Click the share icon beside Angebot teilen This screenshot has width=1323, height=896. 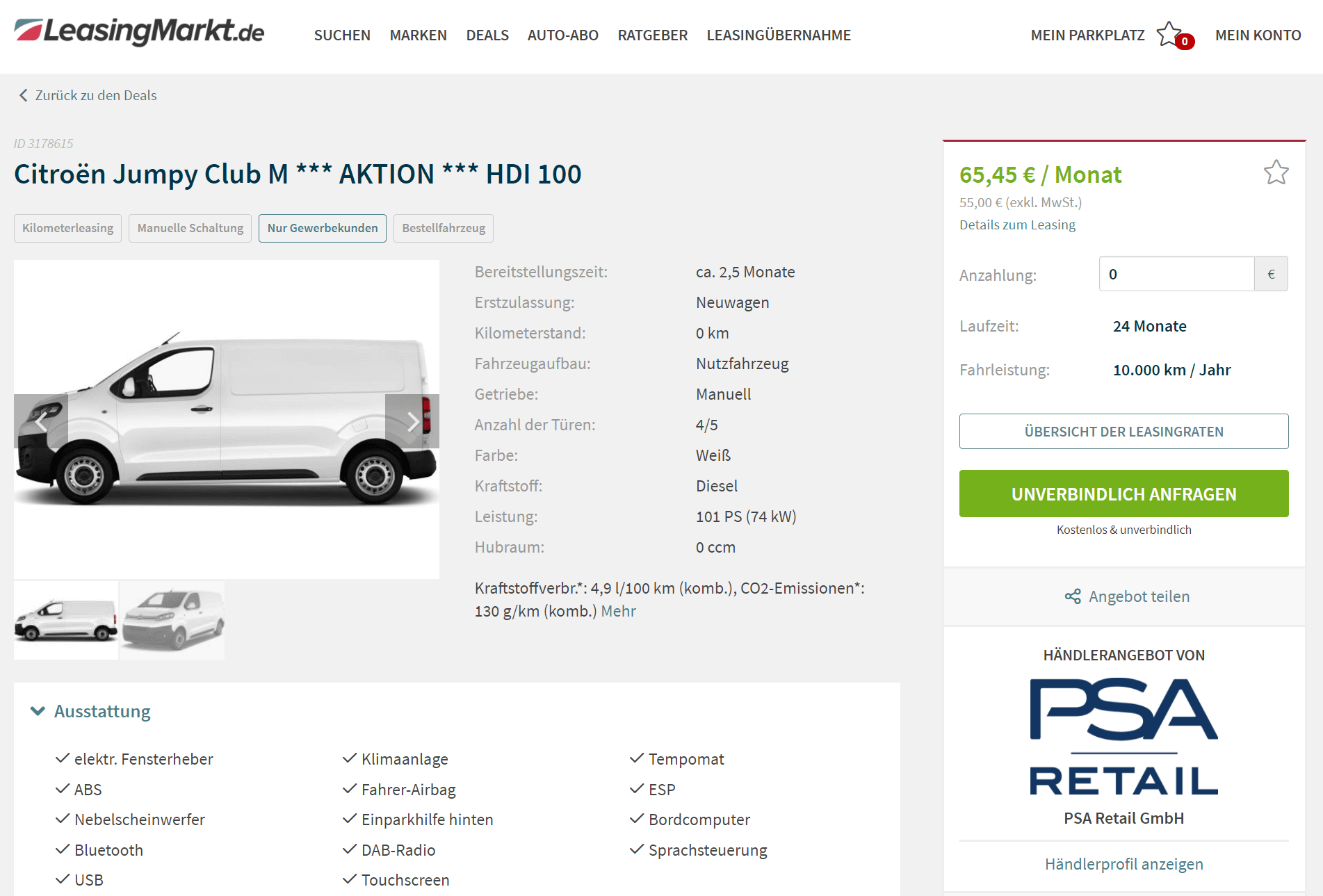(x=1073, y=596)
